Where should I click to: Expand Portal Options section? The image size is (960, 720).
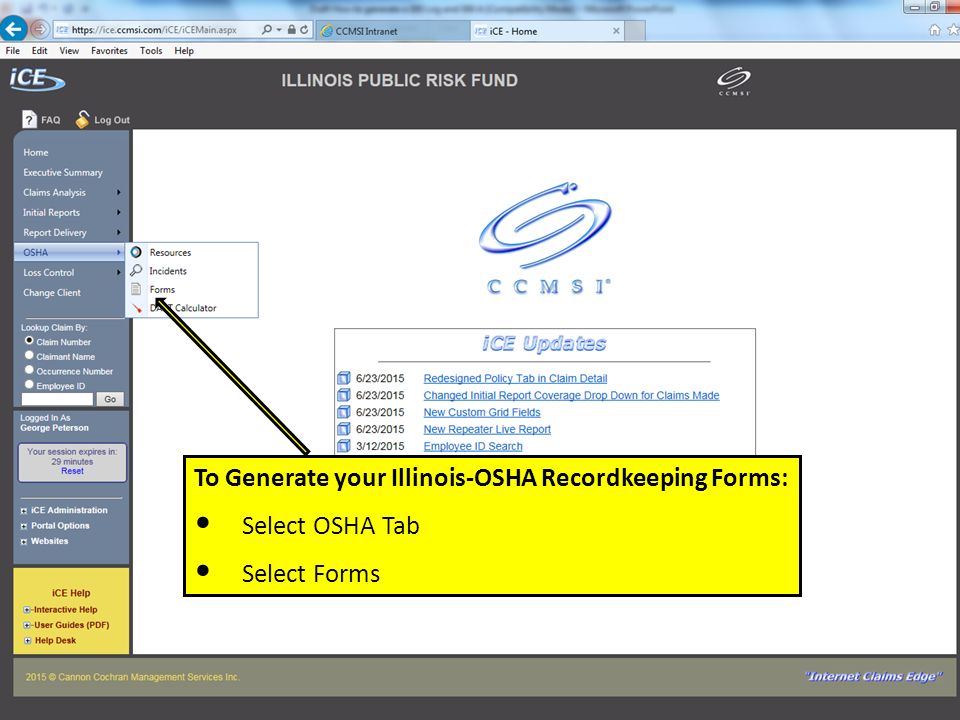click(24, 526)
